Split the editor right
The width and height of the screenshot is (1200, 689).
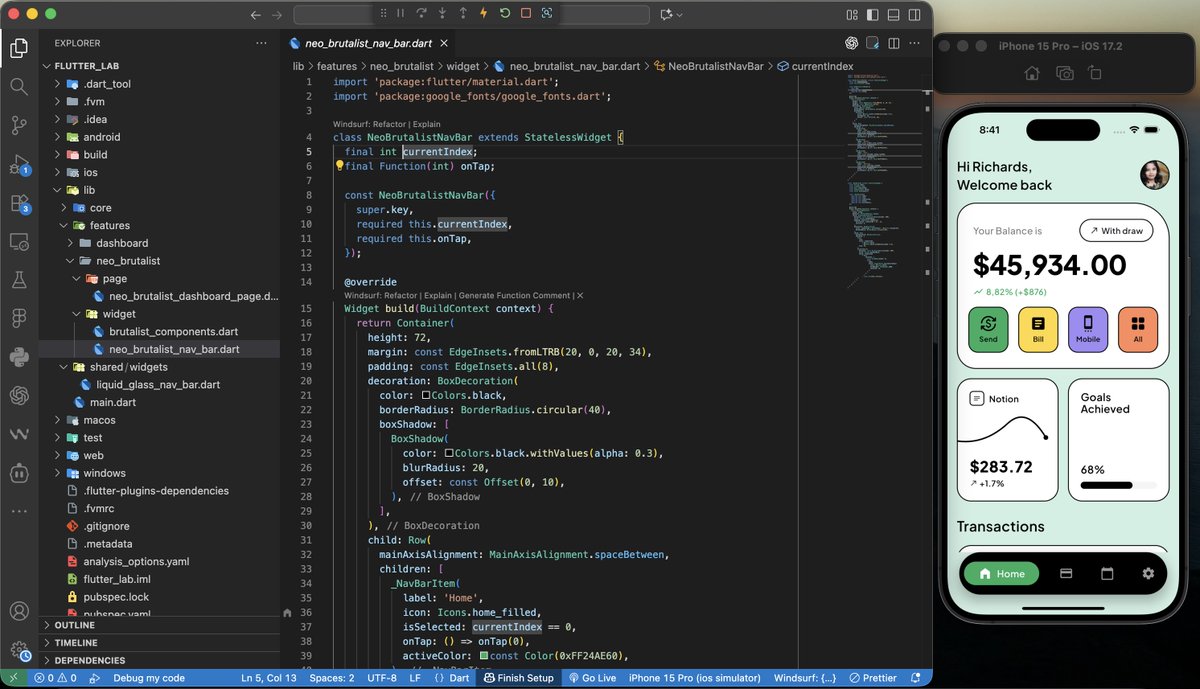click(894, 43)
